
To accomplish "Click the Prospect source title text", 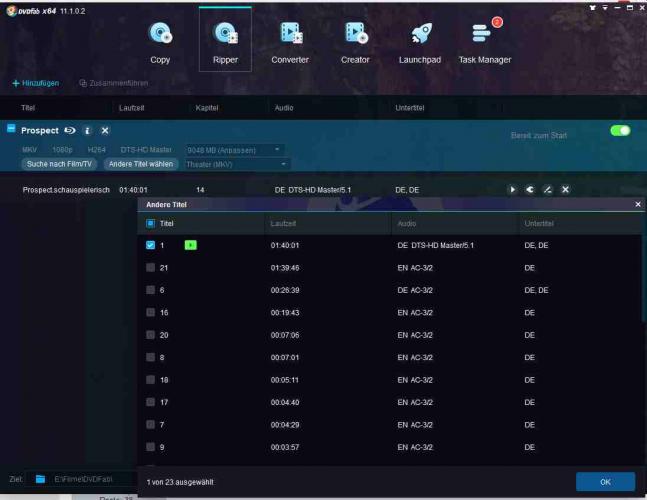I will (40, 131).
